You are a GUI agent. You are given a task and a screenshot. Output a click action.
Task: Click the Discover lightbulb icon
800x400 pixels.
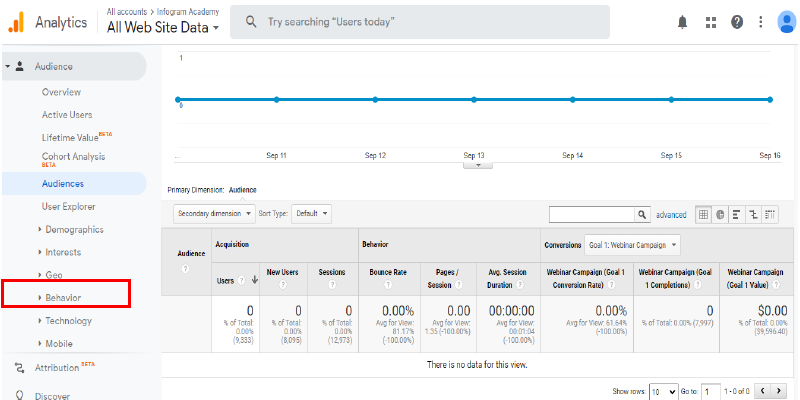20,395
